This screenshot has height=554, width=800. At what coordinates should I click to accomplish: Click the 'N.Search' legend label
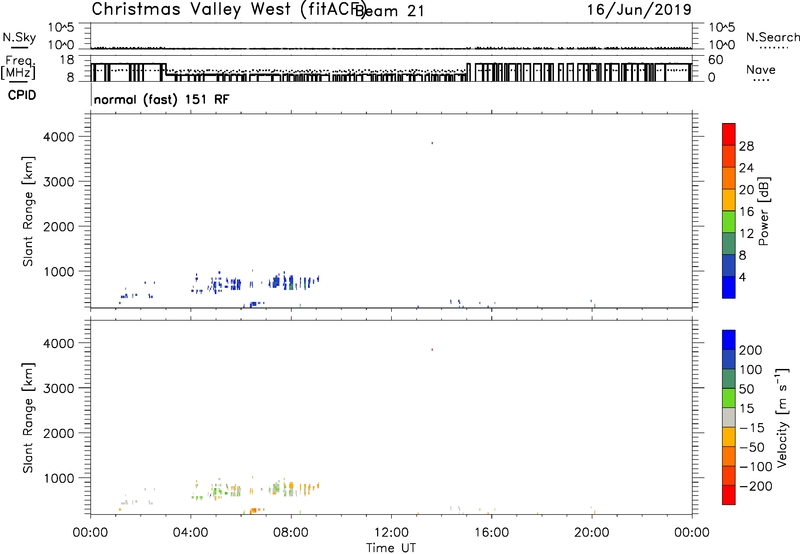point(772,37)
